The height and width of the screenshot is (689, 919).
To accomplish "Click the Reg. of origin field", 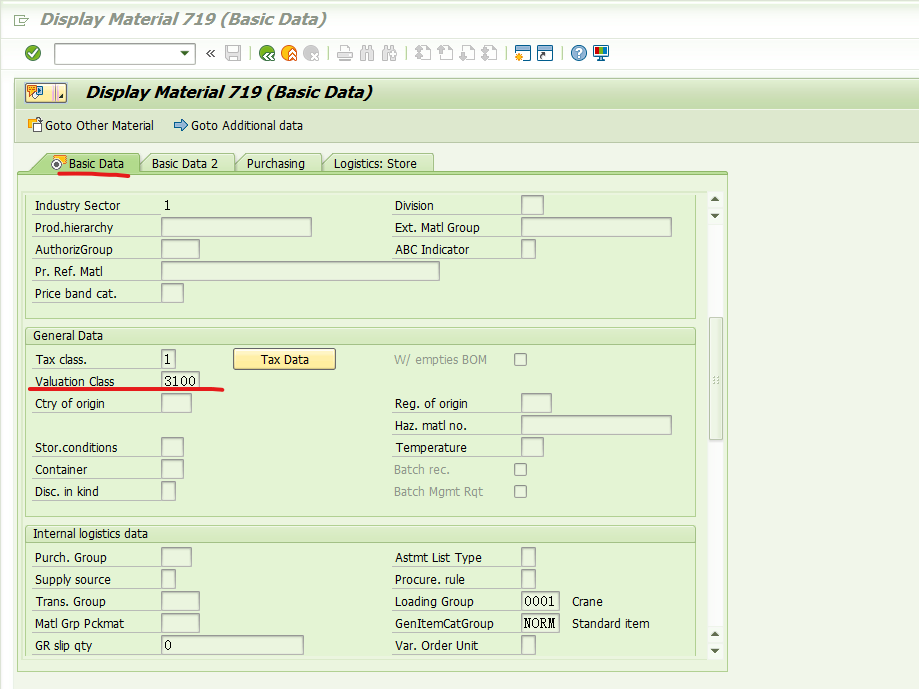I will point(536,403).
